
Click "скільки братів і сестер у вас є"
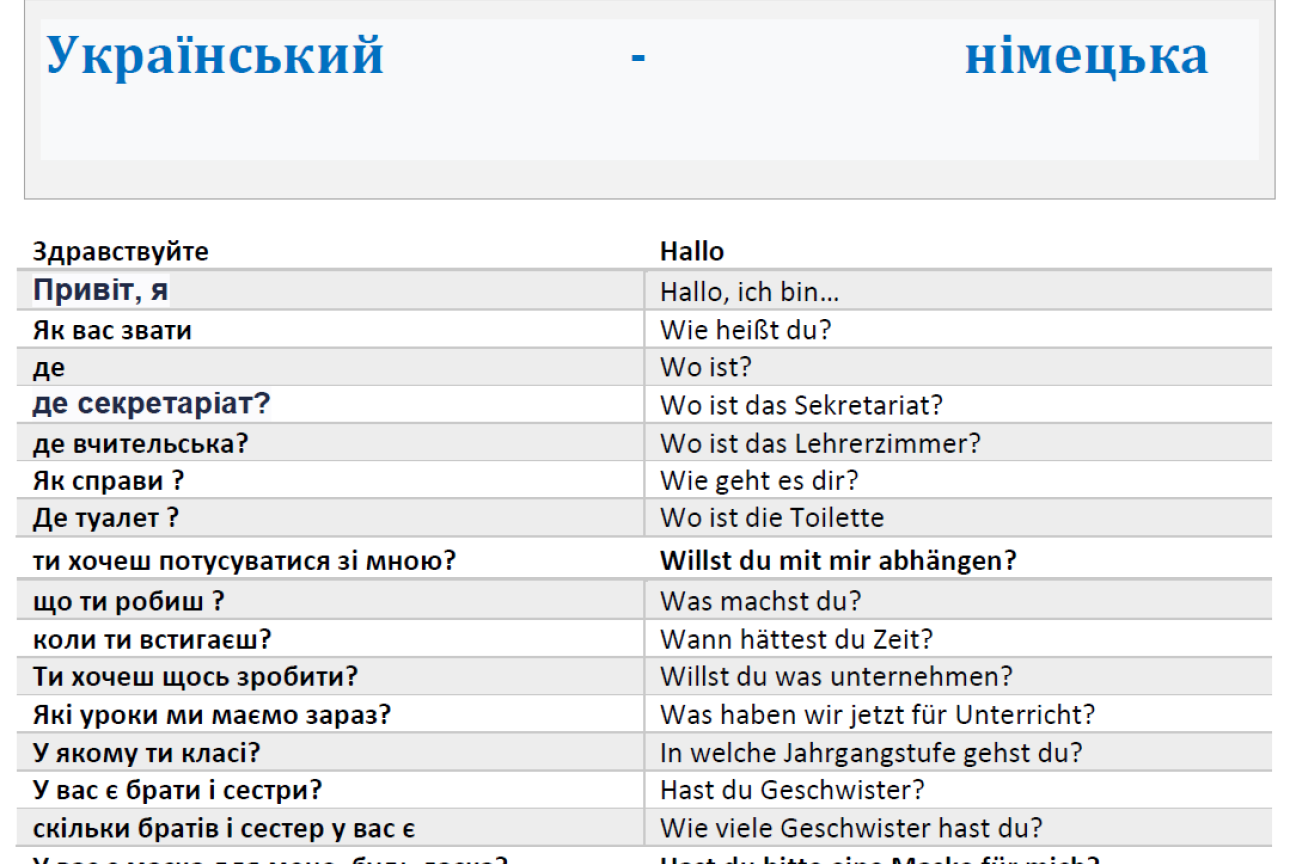tap(224, 829)
